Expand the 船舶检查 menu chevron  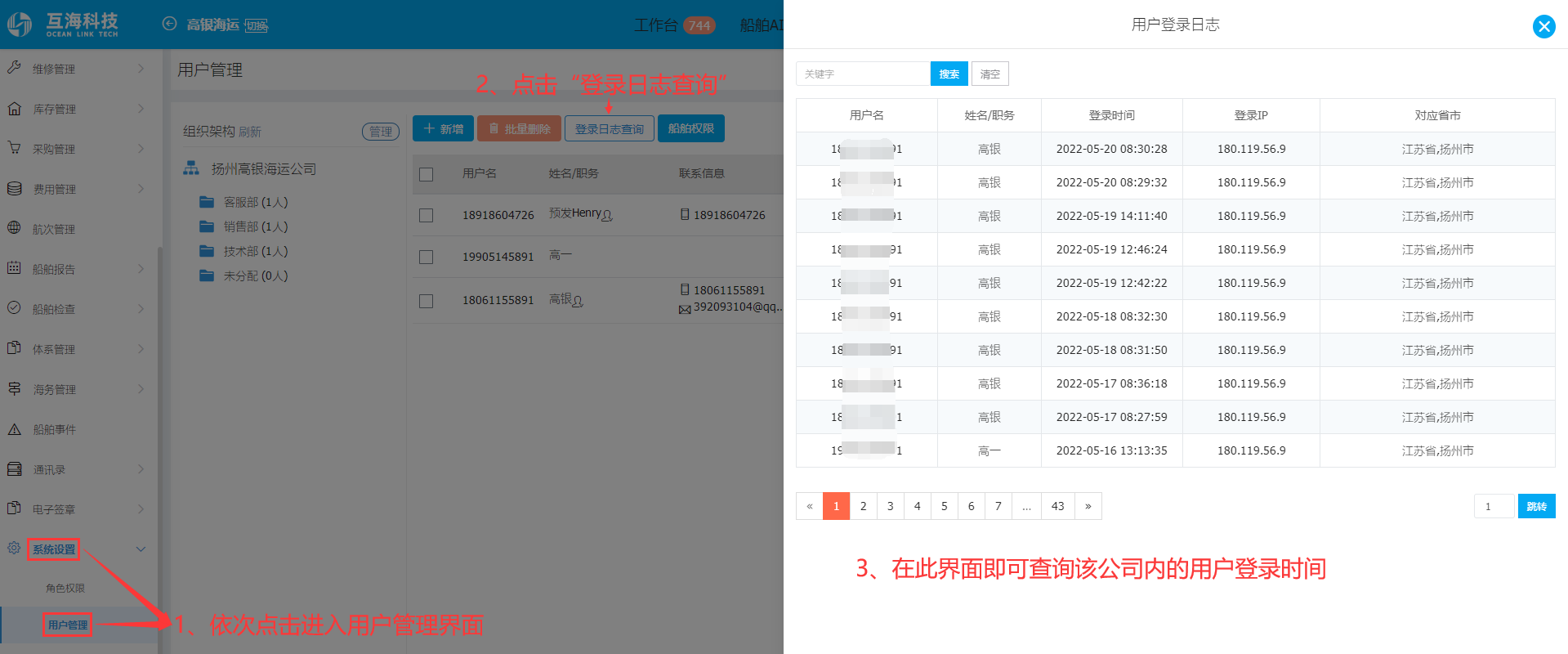point(141,309)
